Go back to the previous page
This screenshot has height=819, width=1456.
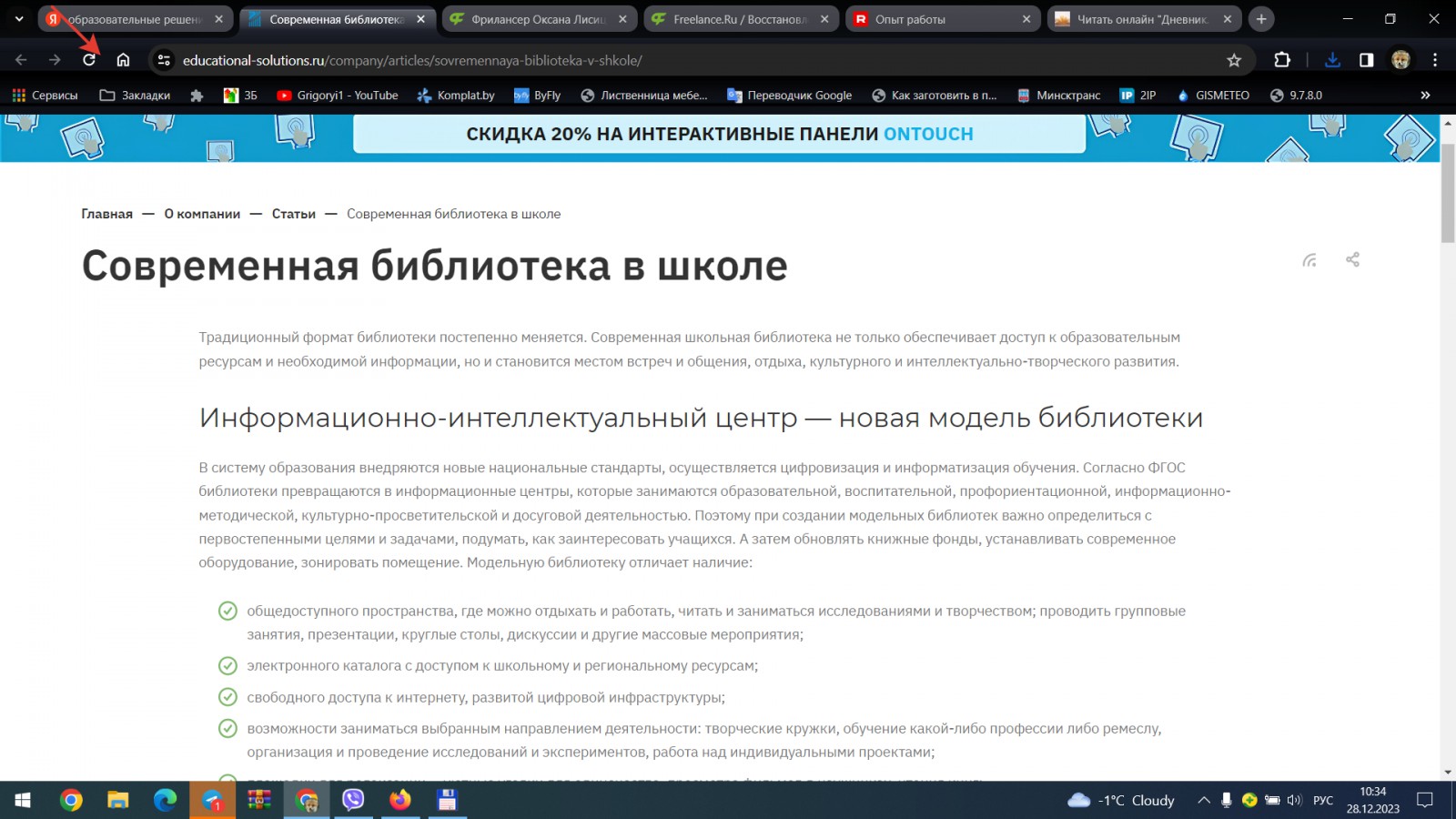[x=21, y=60]
